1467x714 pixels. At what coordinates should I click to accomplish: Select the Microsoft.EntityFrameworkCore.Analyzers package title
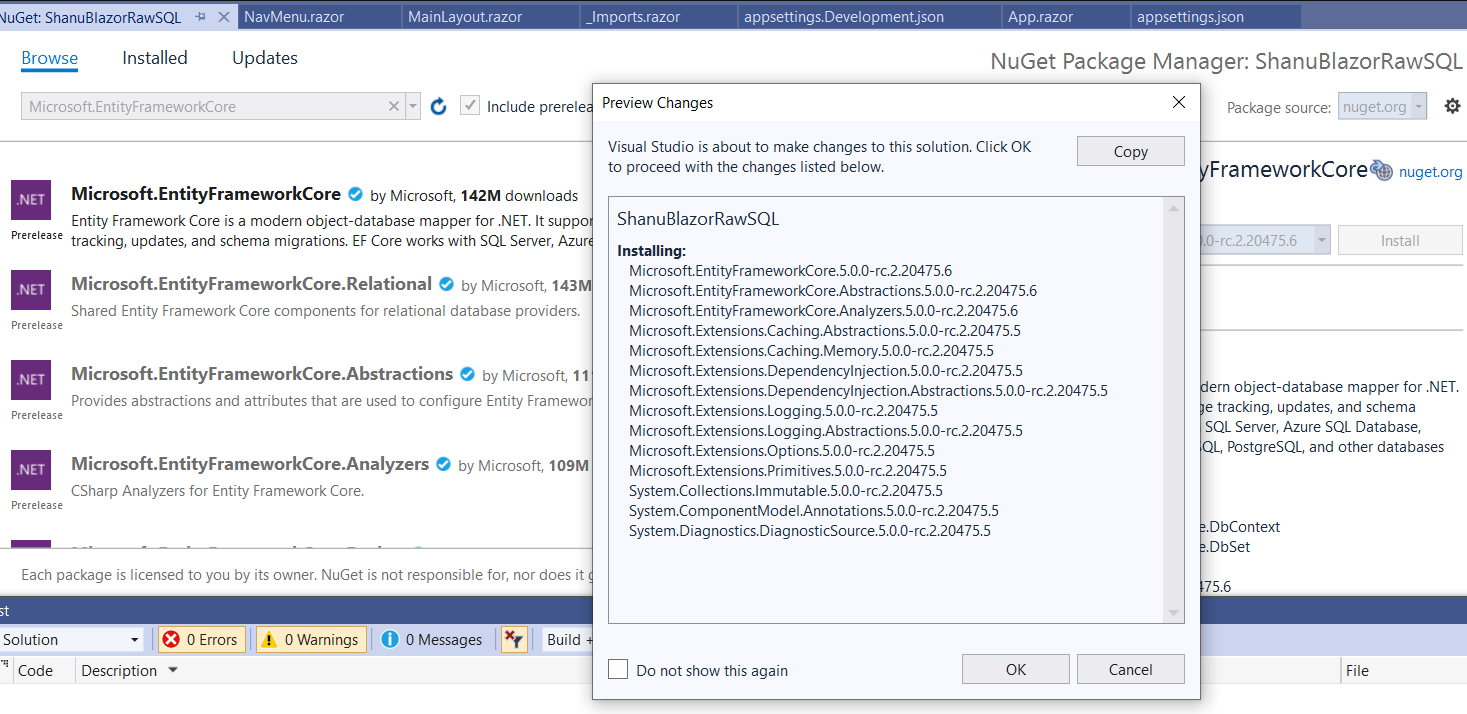[x=250, y=464]
